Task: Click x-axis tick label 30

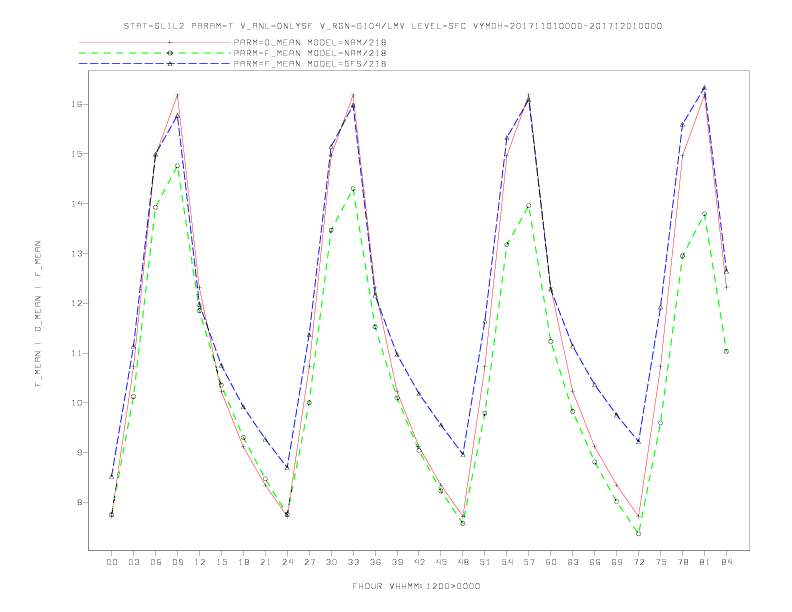Action: [x=331, y=562]
